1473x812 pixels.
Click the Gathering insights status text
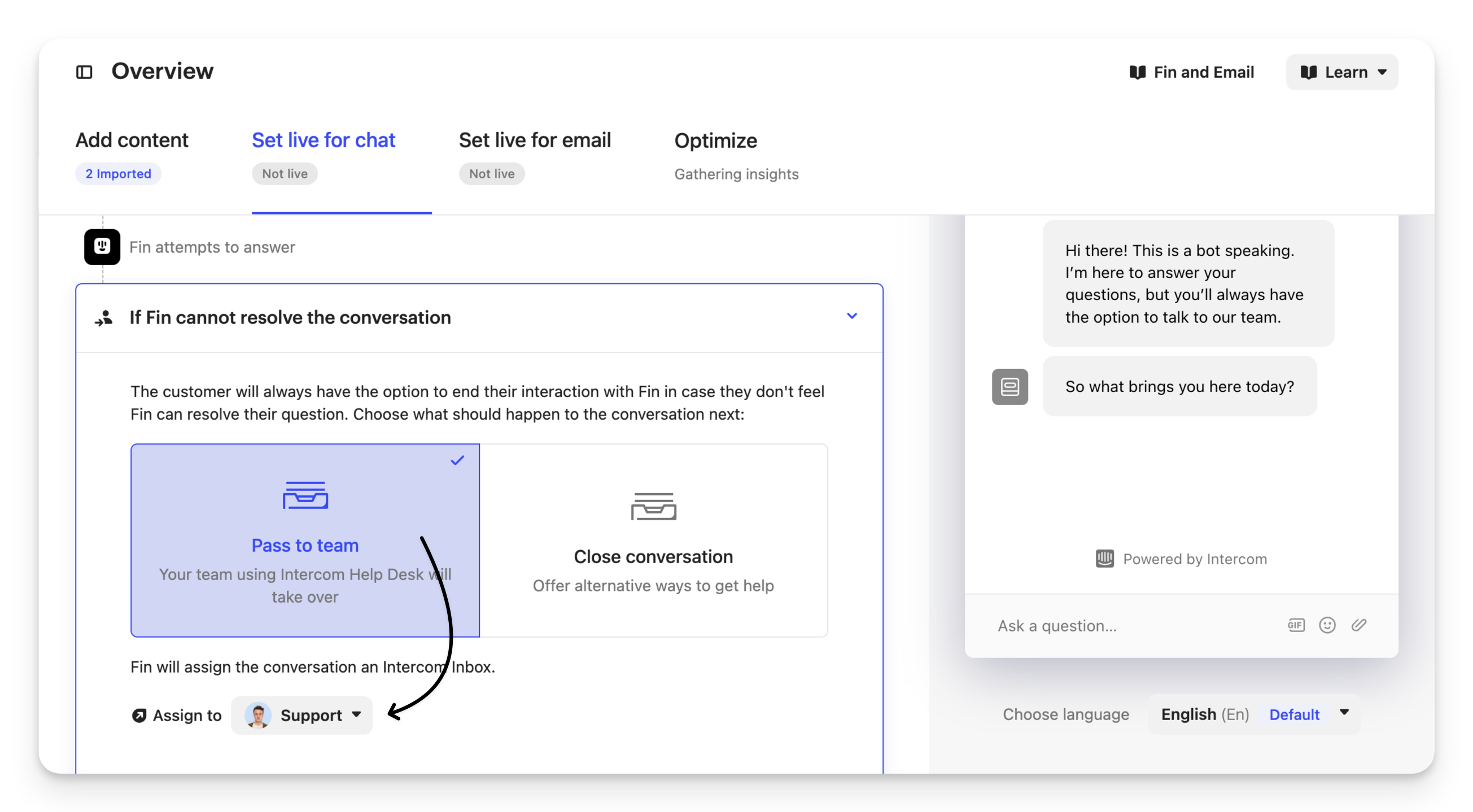click(x=736, y=174)
